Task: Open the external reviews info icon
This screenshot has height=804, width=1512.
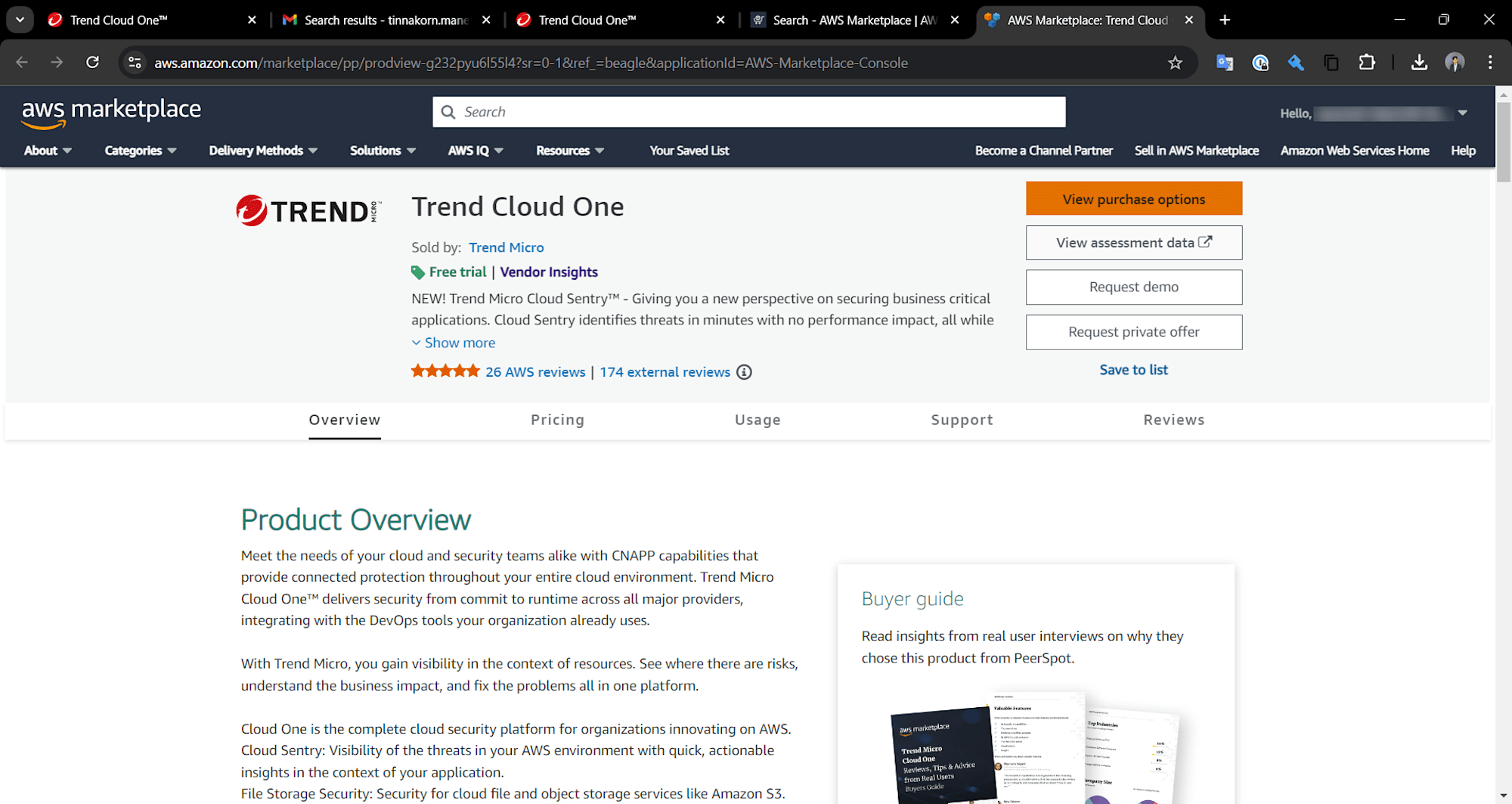Action: click(x=744, y=372)
